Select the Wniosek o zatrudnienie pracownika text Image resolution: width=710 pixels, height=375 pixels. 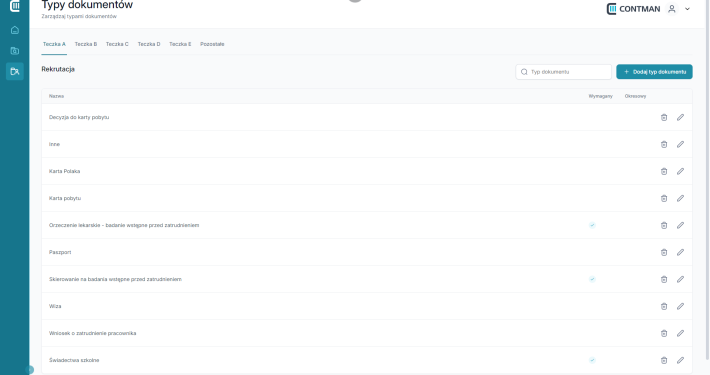click(92, 333)
